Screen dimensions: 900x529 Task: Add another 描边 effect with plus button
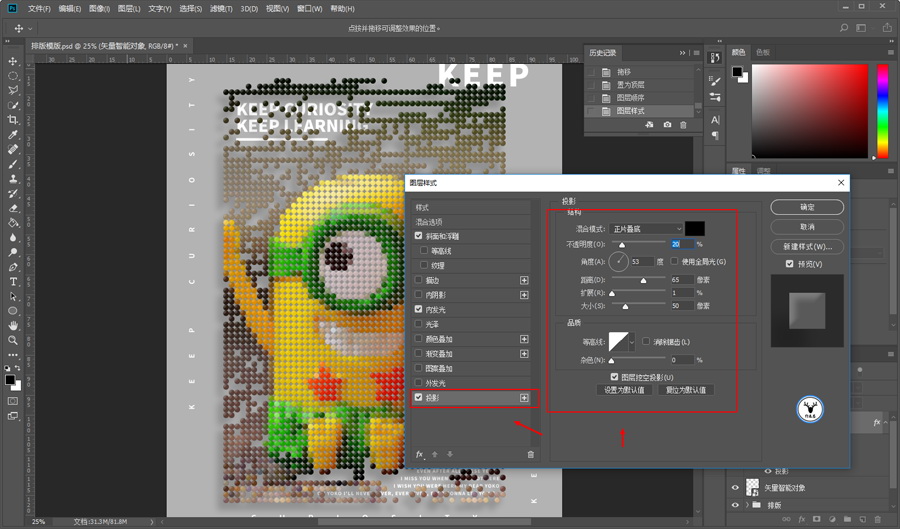524,280
